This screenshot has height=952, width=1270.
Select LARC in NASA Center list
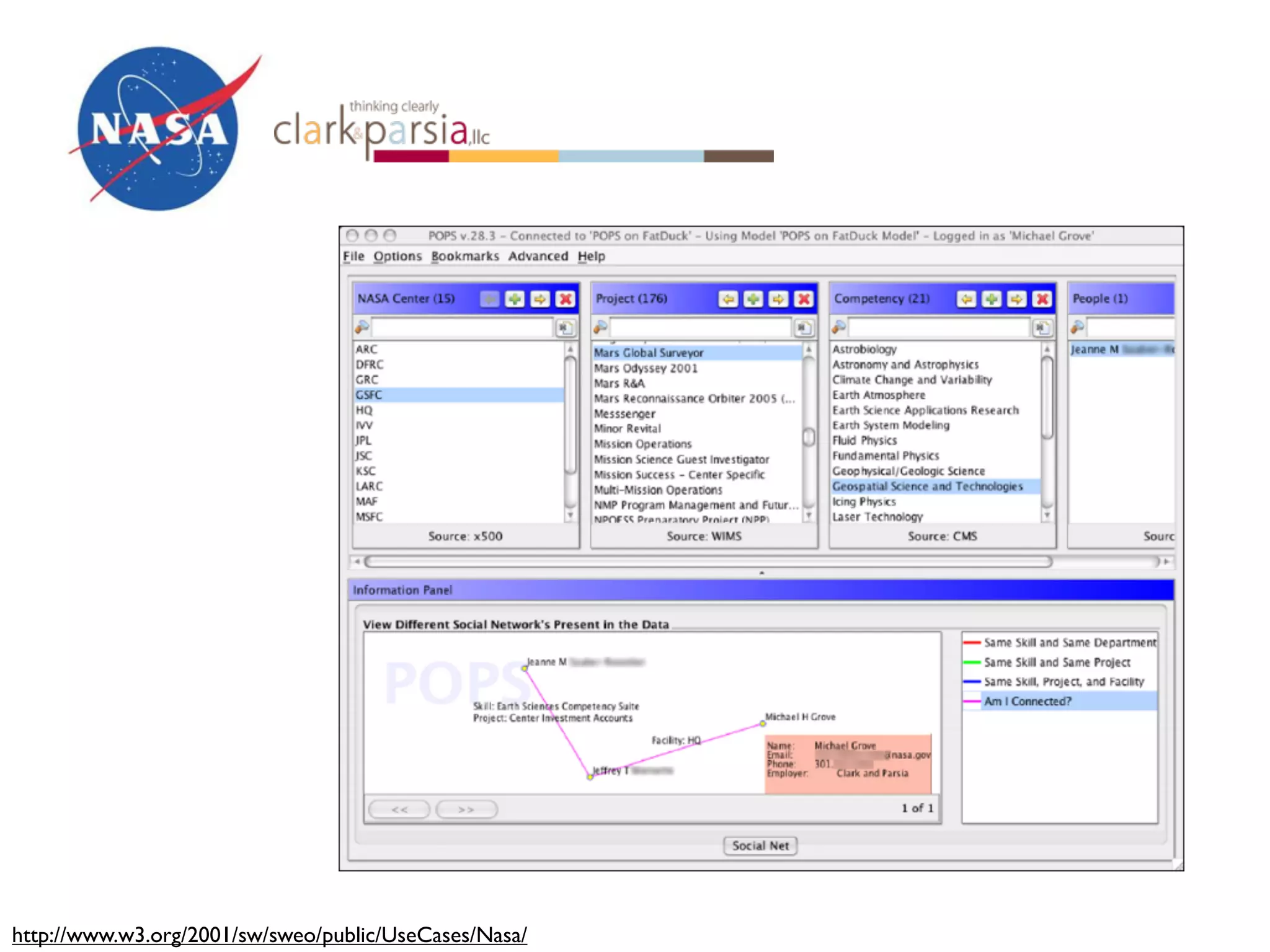pos(459,487)
